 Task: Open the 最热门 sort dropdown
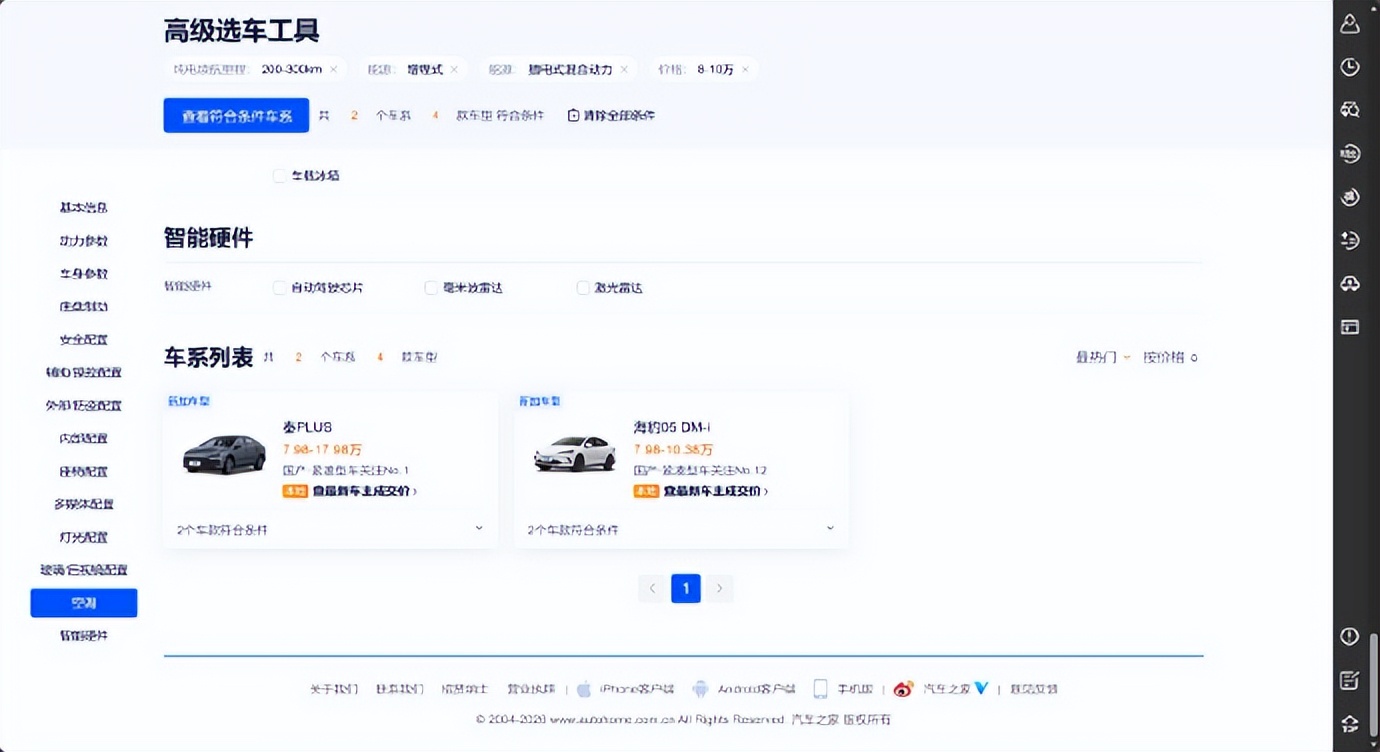tap(1103, 357)
